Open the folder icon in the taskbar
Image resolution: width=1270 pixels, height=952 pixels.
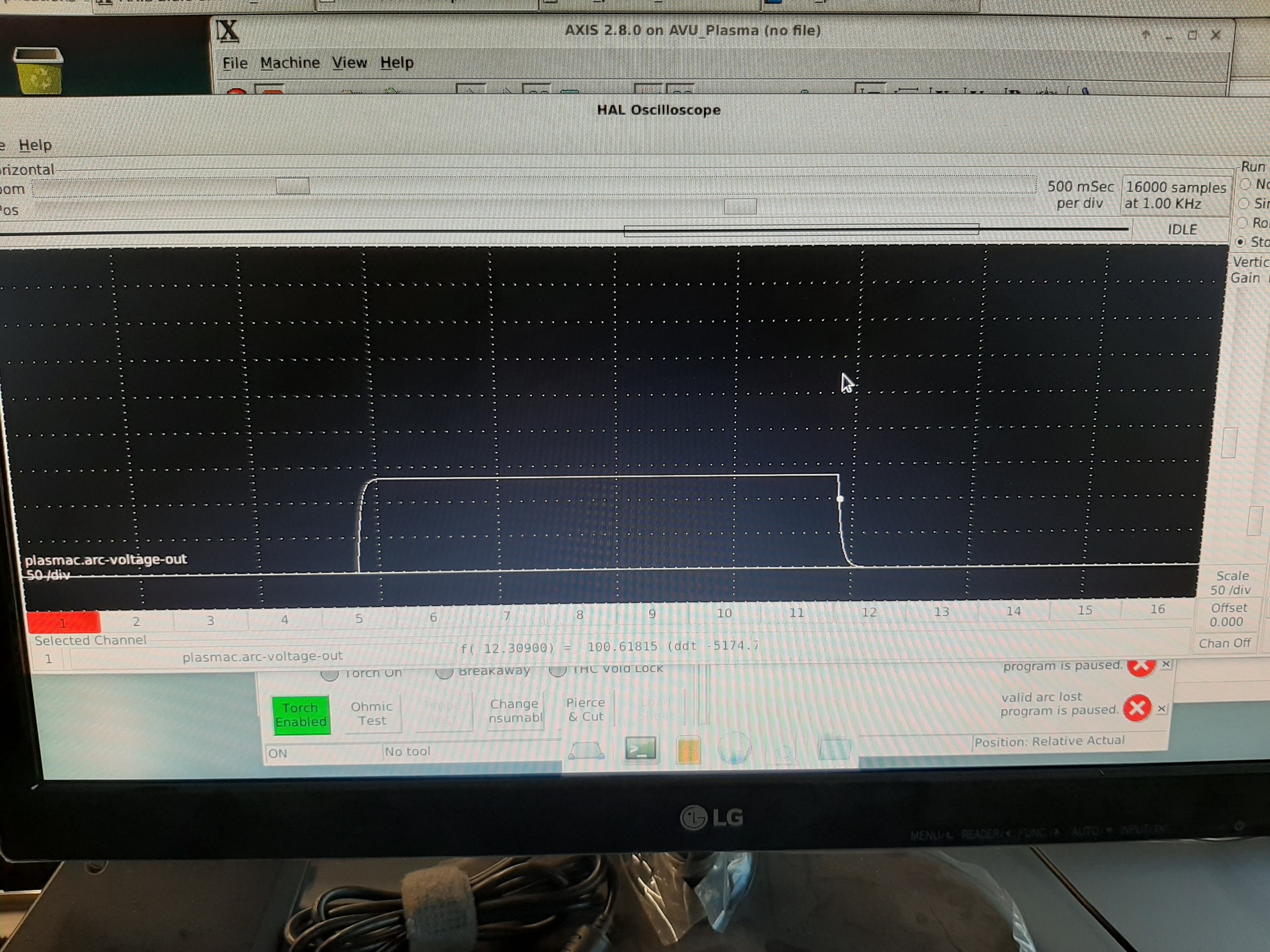[x=834, y=748]
